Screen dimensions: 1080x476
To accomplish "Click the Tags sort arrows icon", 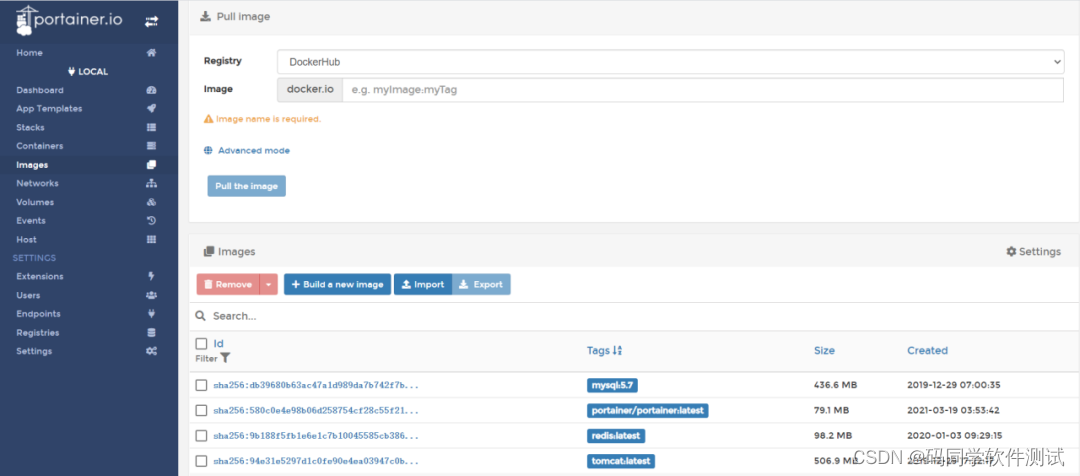I will (x=617, y=351).
